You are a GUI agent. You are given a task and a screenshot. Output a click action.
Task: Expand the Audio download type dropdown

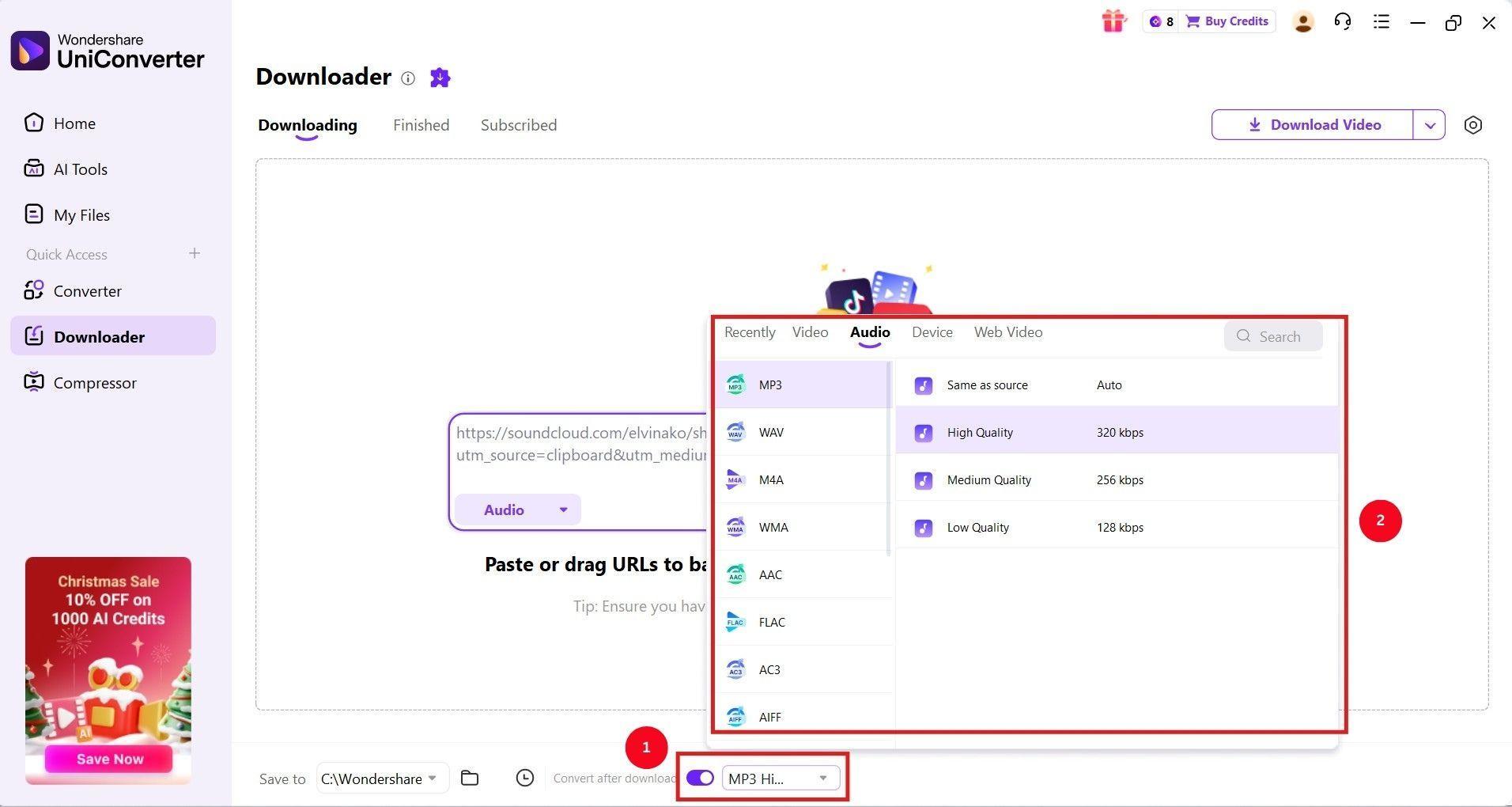click(x=518, y=510)
